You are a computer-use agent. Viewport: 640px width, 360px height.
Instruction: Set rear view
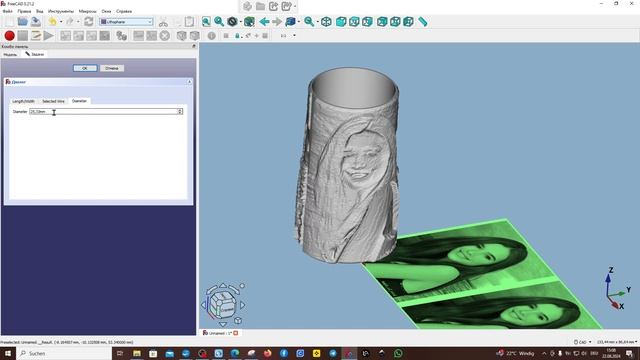pos(382,22)
